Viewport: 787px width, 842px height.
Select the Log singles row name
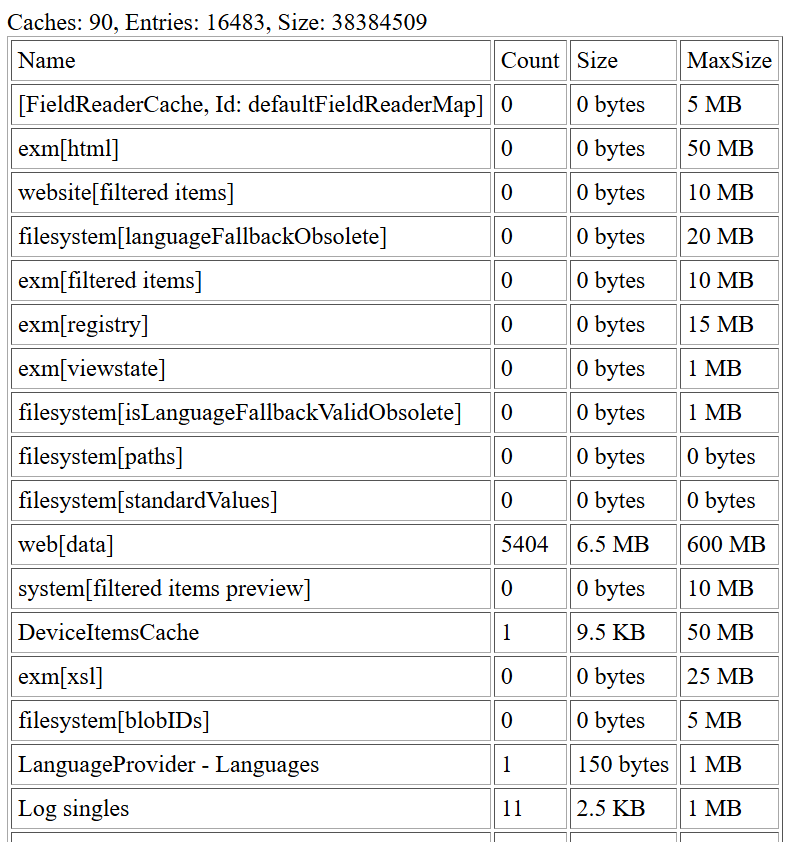tap(251, 809)
